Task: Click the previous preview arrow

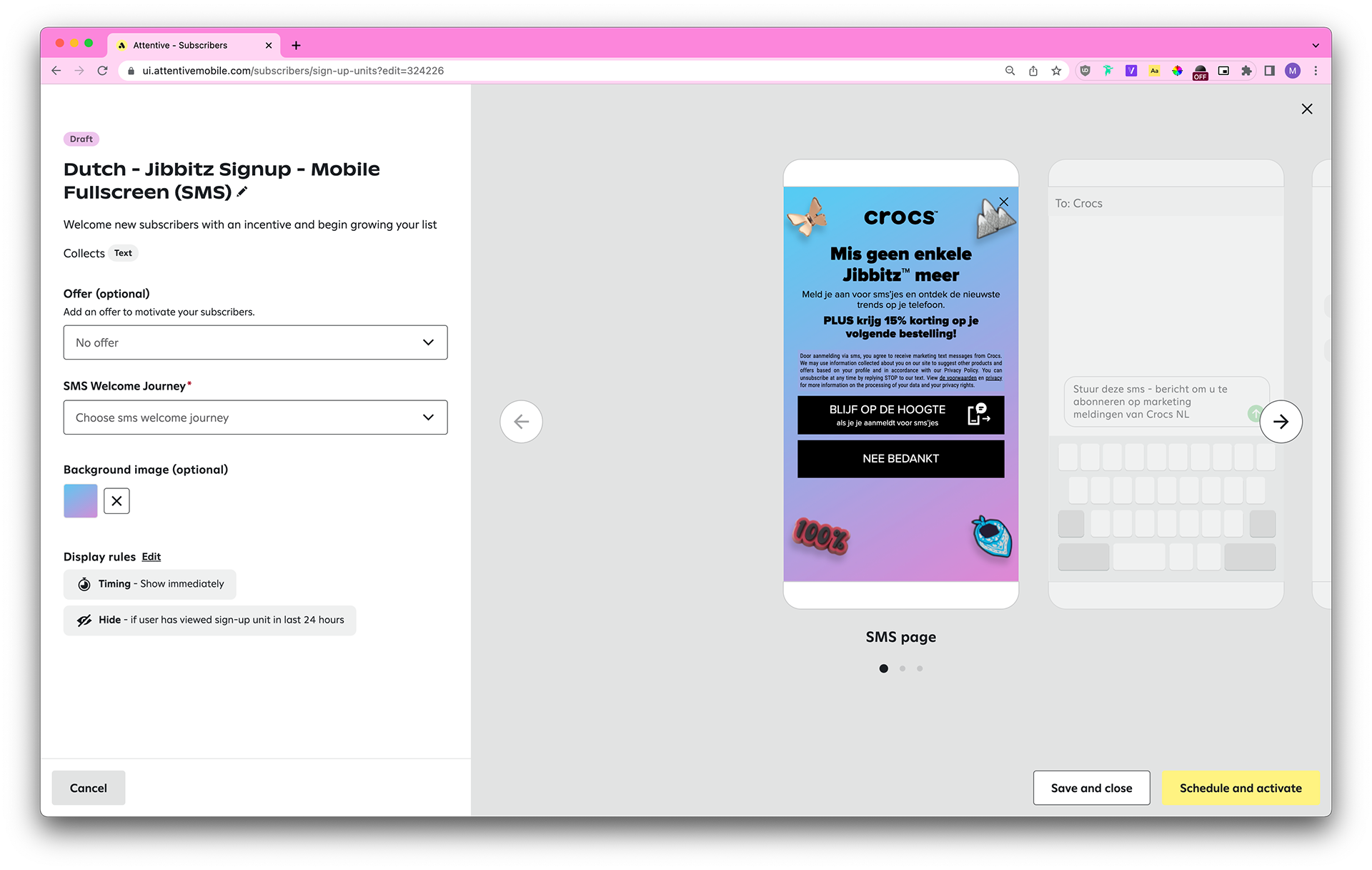Action: pos(521,422)
